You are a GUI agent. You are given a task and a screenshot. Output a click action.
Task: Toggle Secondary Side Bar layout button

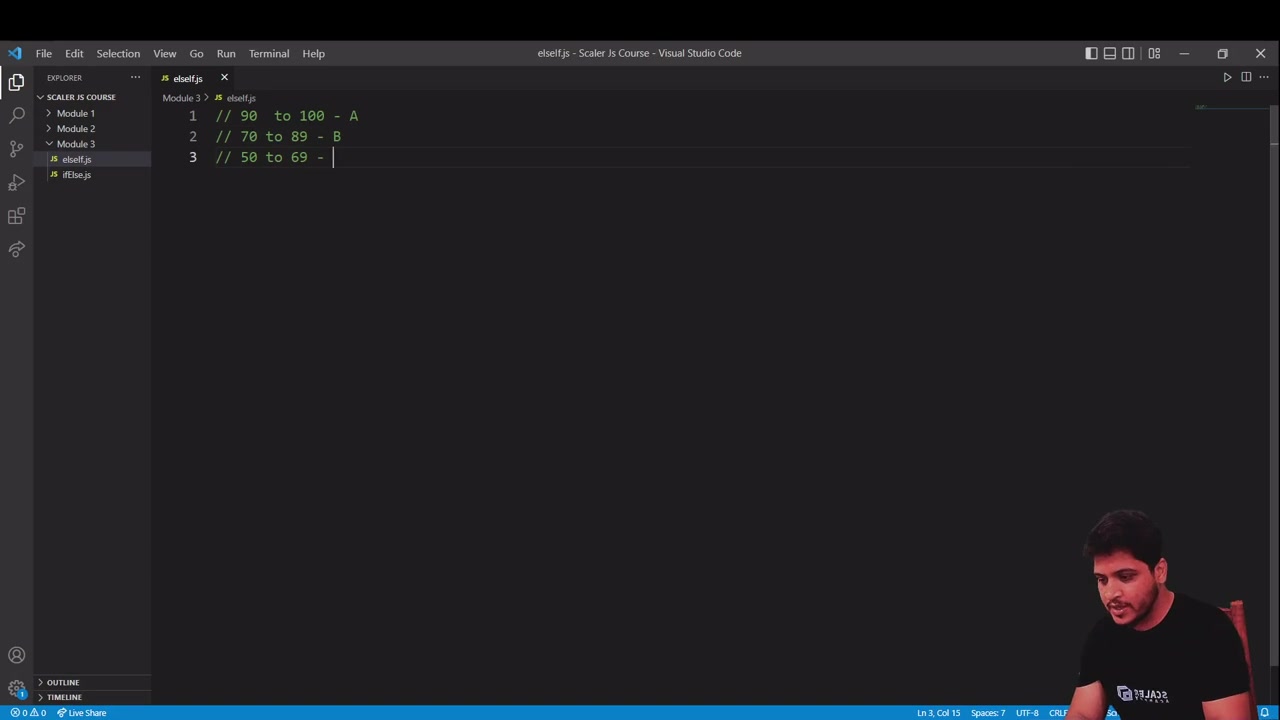pos(1128,53)
